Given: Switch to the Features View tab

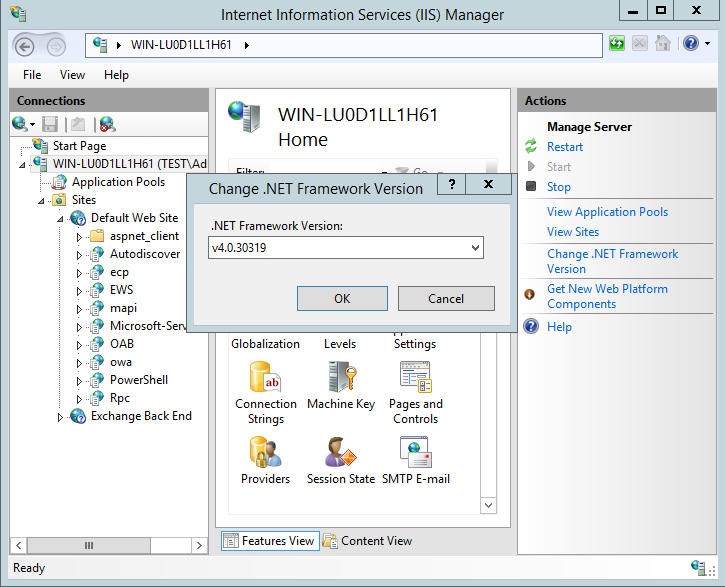Looking at the screenshot, I should [x=270, y=541].
